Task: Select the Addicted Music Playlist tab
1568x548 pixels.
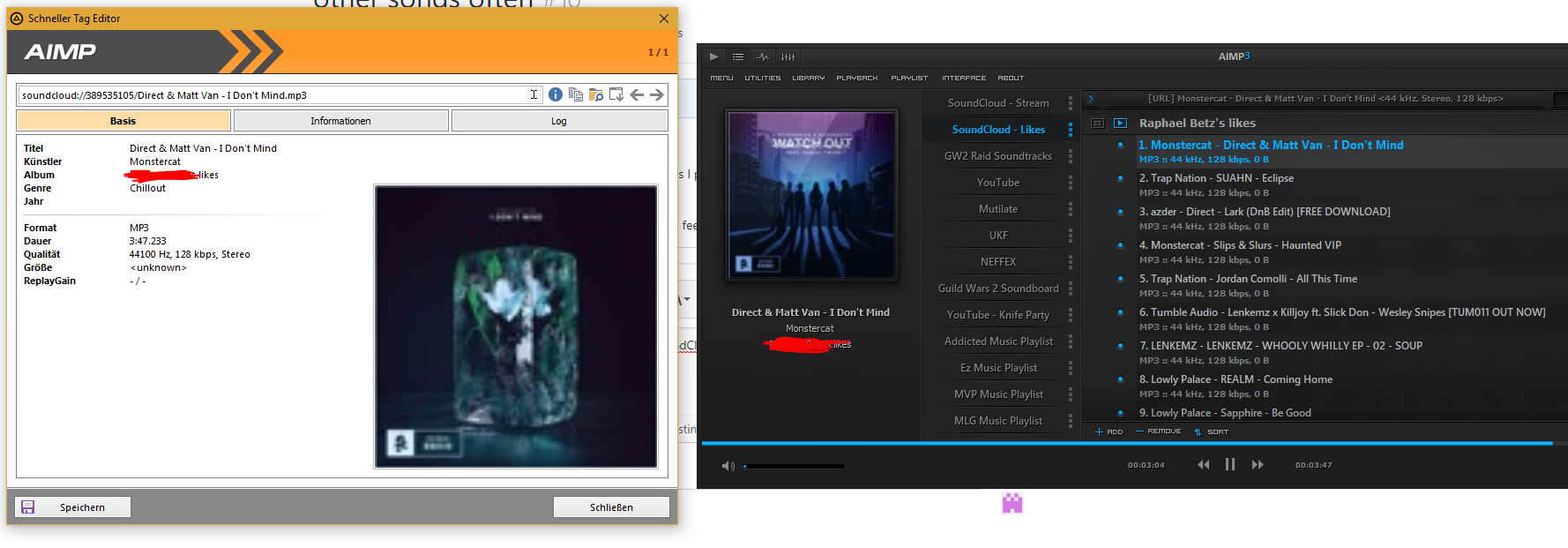Action: 998,342
